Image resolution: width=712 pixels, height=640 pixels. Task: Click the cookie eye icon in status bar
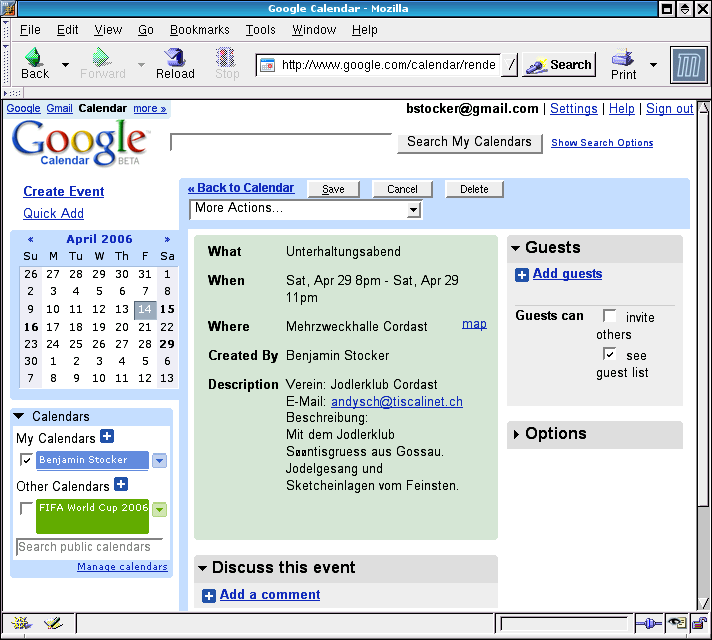[x=677, y=624]
